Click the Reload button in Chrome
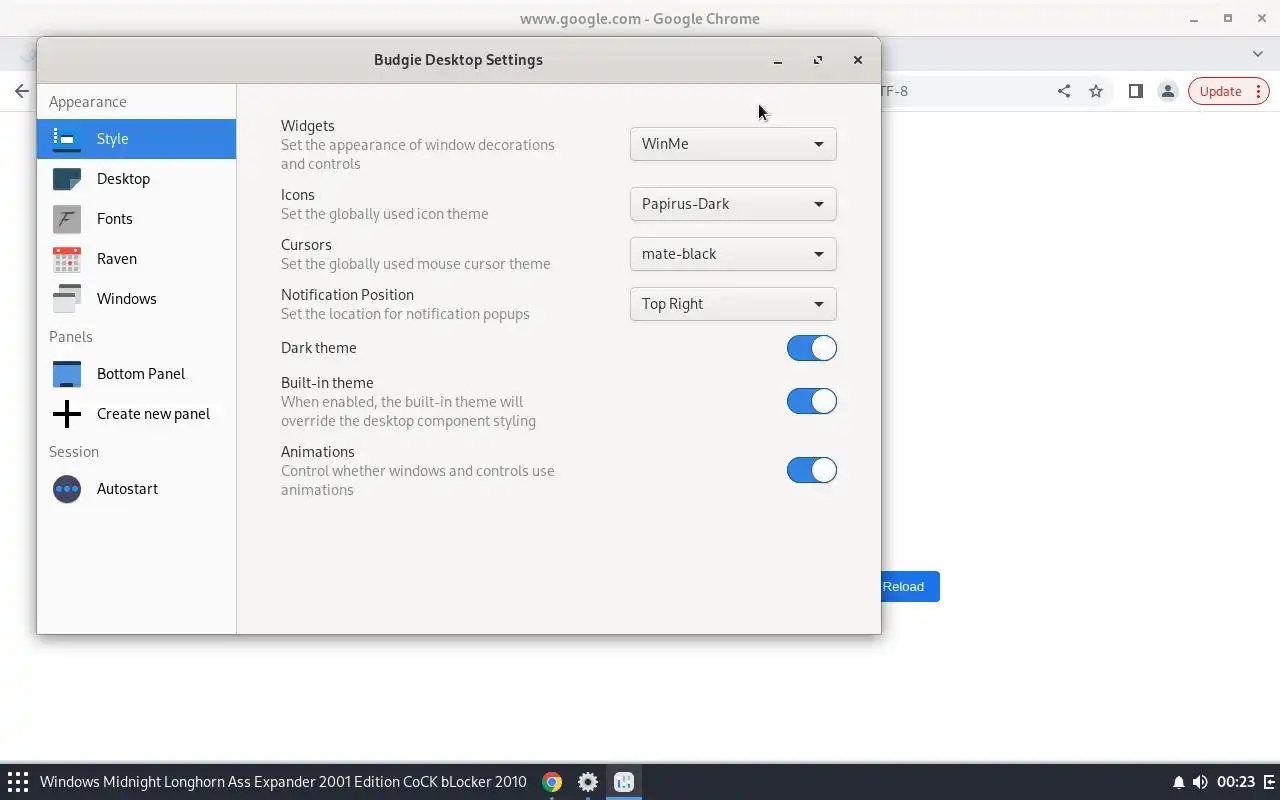Screen dimensions: 1280x800 click(x=909, y=587)
